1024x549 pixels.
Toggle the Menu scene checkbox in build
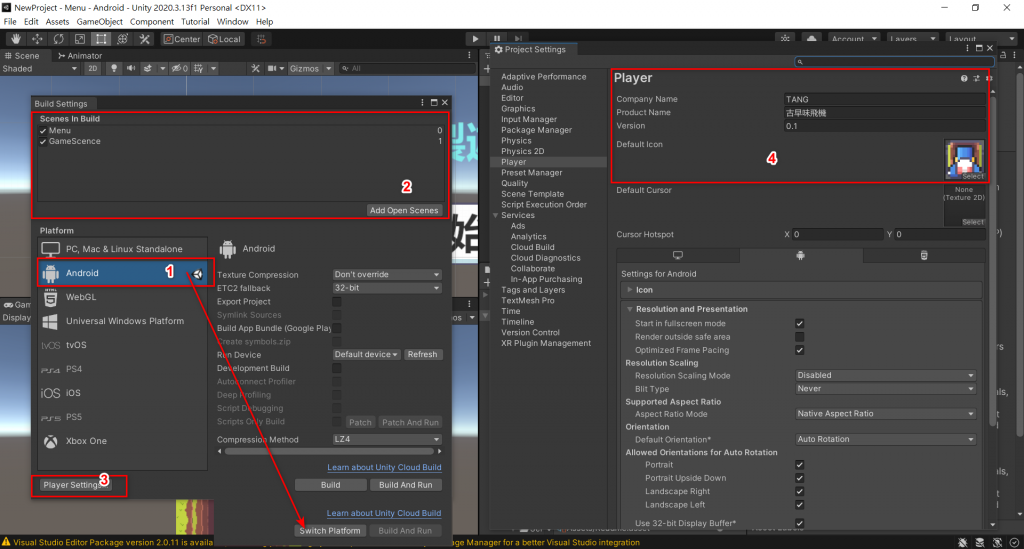tap(43, 131)
